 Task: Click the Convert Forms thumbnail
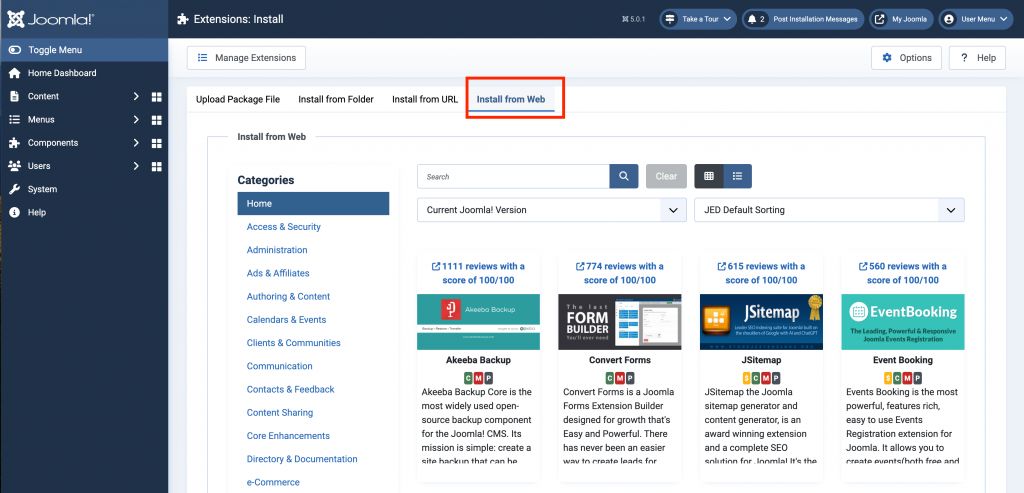pyautogui.click(x=620, y=322)
